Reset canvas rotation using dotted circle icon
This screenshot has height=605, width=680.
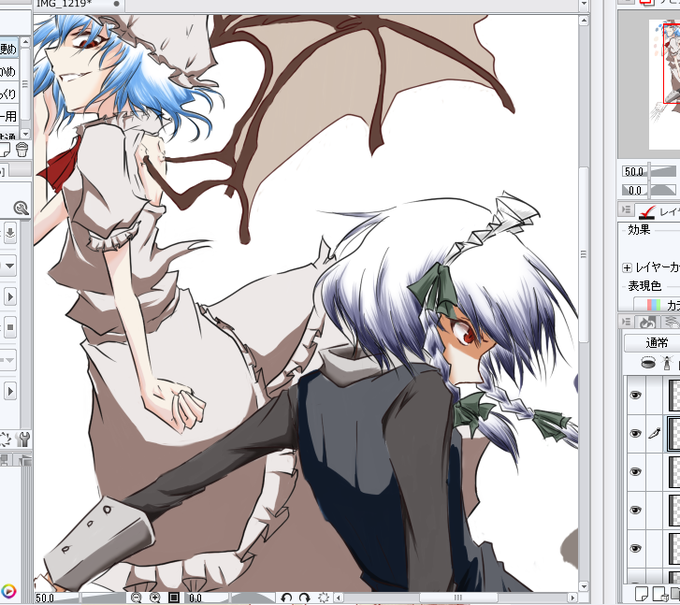pos(324,598)
